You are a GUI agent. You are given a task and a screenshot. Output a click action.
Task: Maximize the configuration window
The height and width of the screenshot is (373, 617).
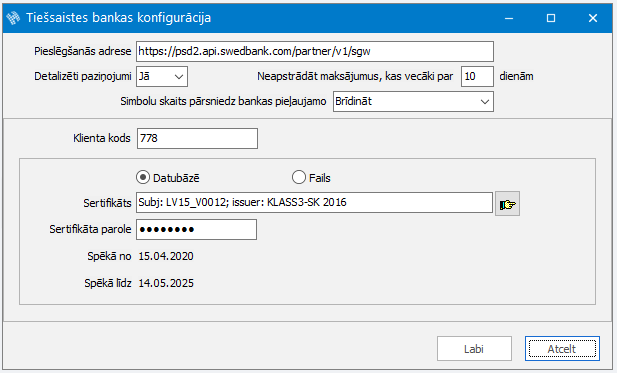tap(551, 18)
